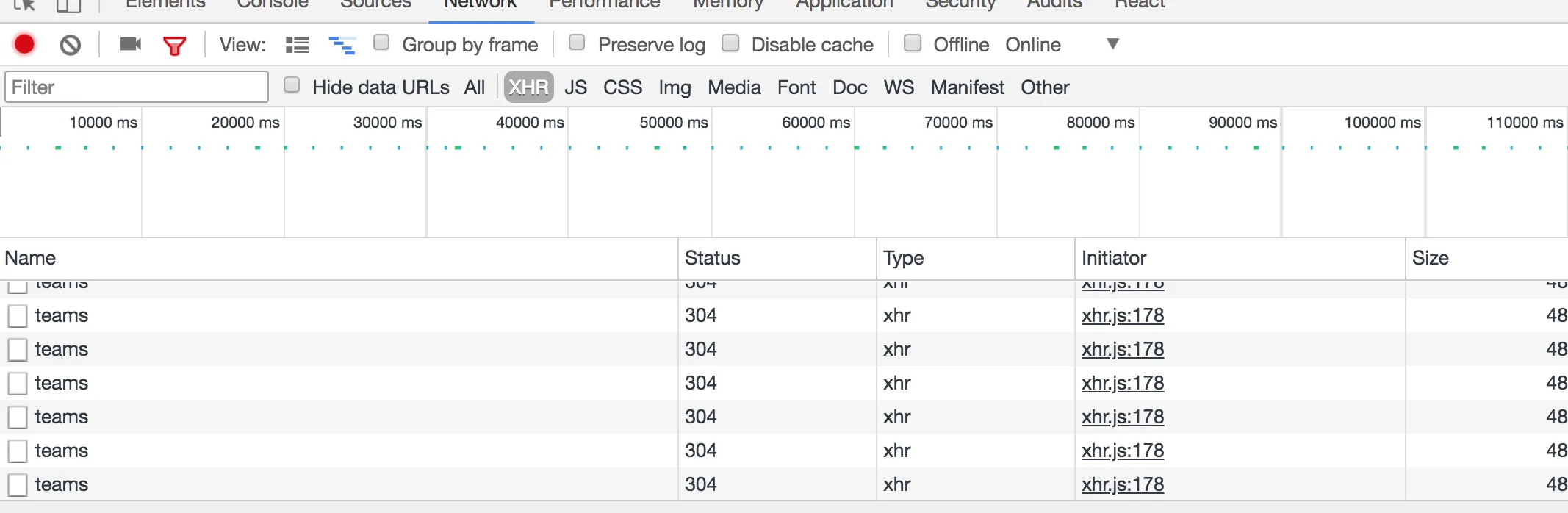The image size is (1568, 513).
Task: Open xhr.js:178 initiator link in last row
Action: pyautogui.click(x=1122, y=484)
